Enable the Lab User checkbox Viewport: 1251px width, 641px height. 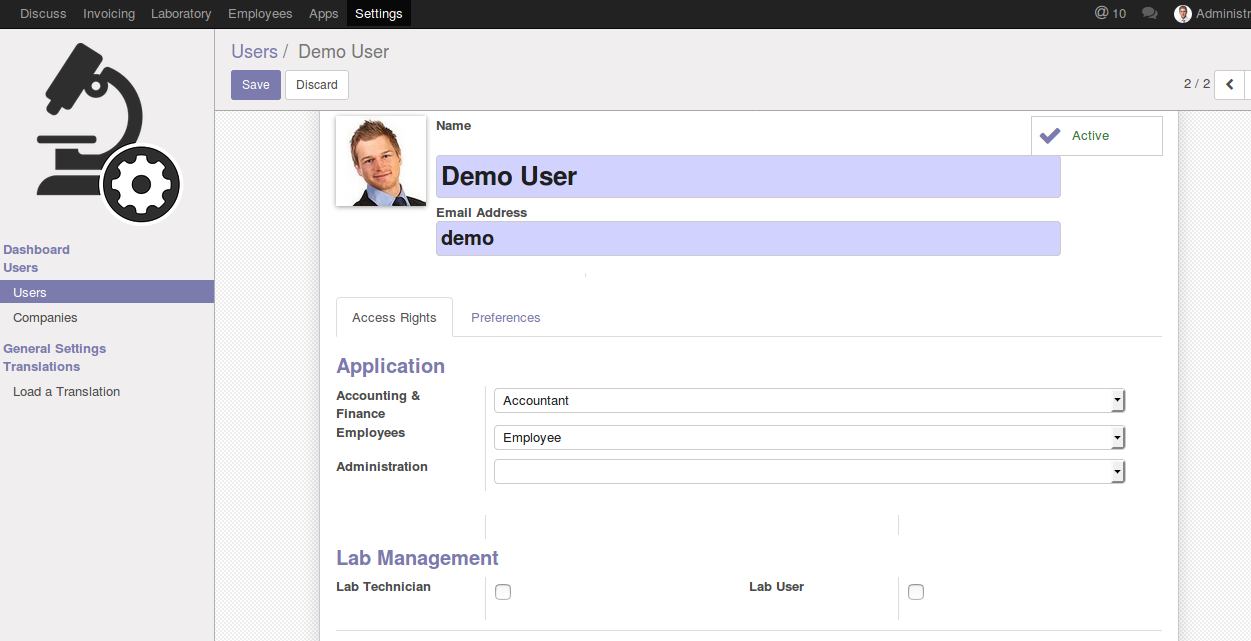point(916,592)
